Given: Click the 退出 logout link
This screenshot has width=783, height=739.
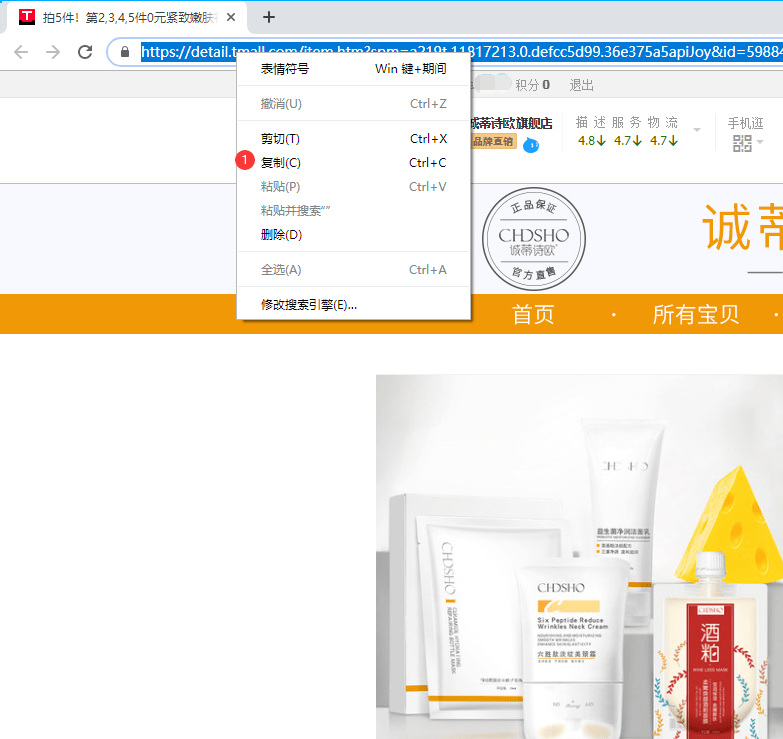Looking at the screenshot, I should point(581,85).
